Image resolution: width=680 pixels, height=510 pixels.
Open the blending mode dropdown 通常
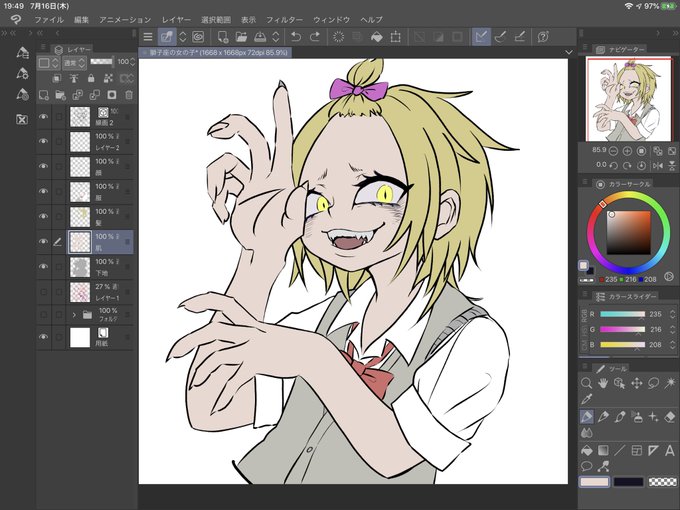74,63
